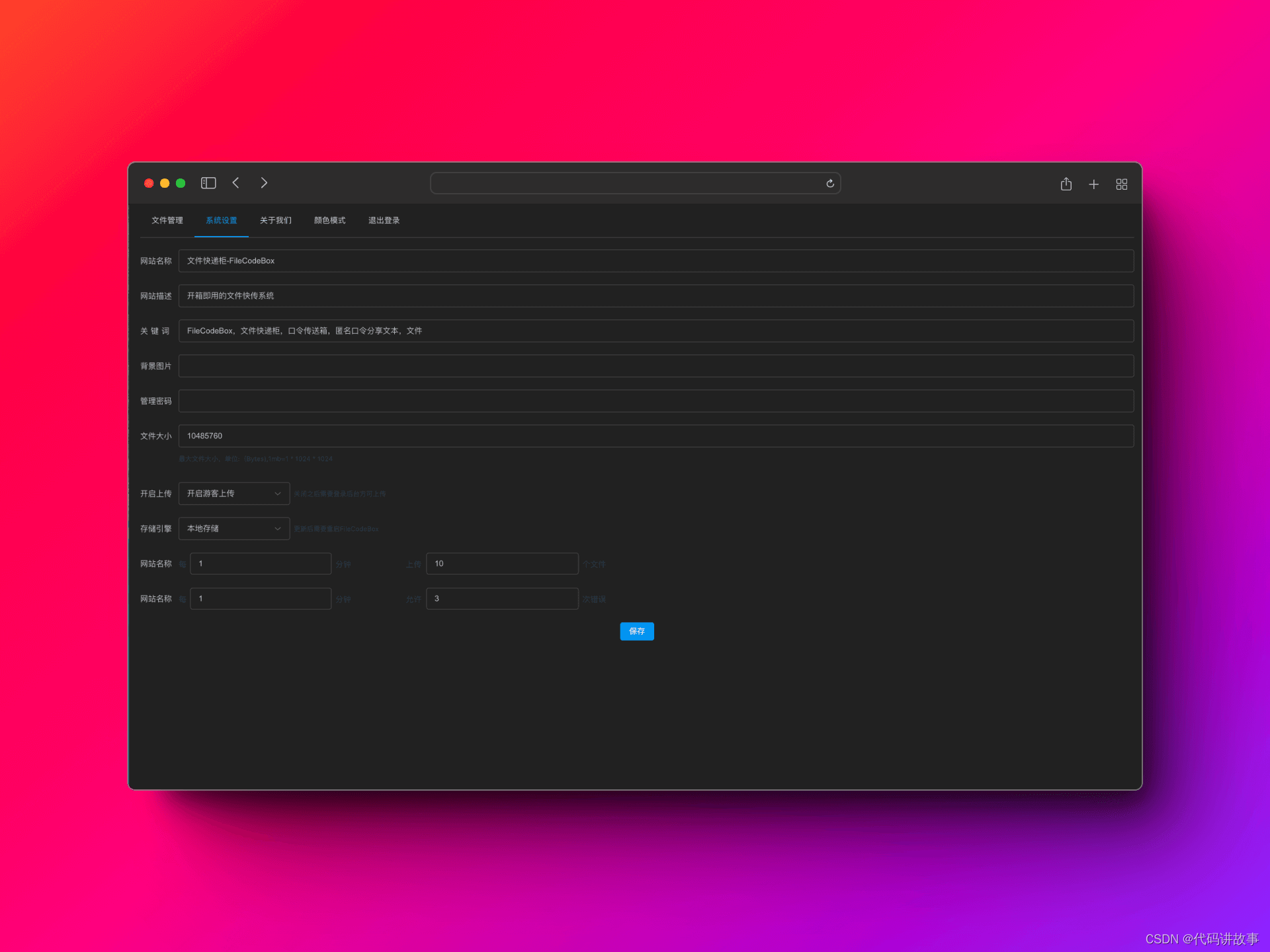Click the empty 背景图片 field

click(x=656, y=366)
